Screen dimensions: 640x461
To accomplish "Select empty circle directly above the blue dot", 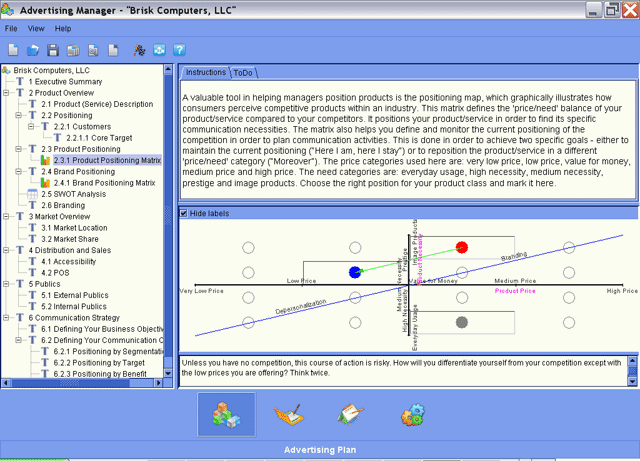I will [x=355, y=247].
